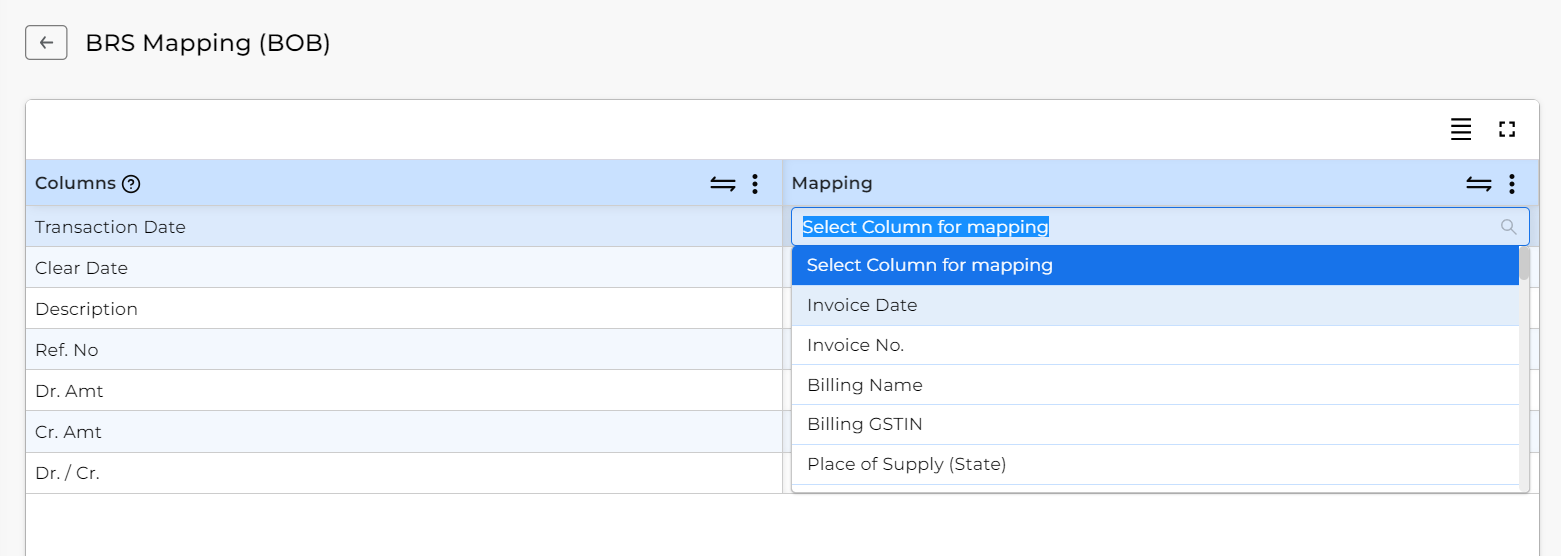Viewport: 1561px width, 556px height.
Task: Open the Mapping header three-dot menu
Action: 1511,184
